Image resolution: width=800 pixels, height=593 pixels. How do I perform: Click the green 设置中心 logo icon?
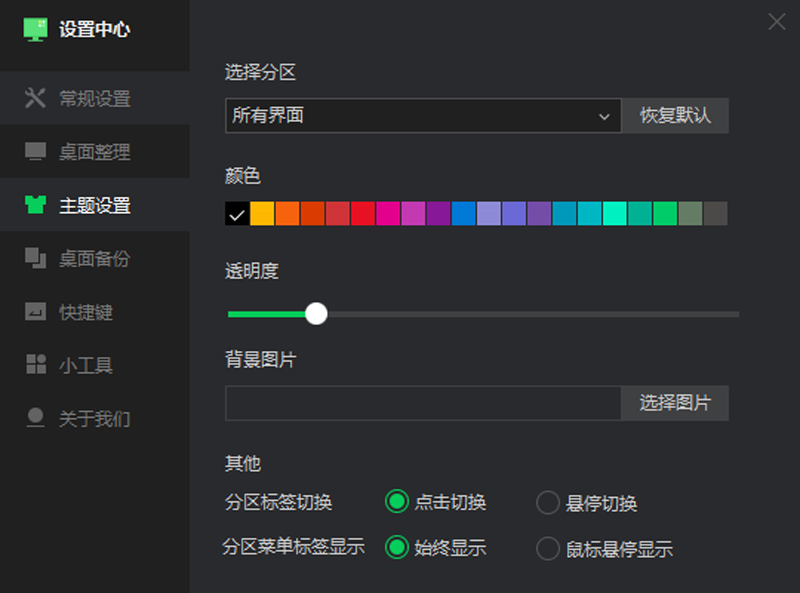(35, 29)
